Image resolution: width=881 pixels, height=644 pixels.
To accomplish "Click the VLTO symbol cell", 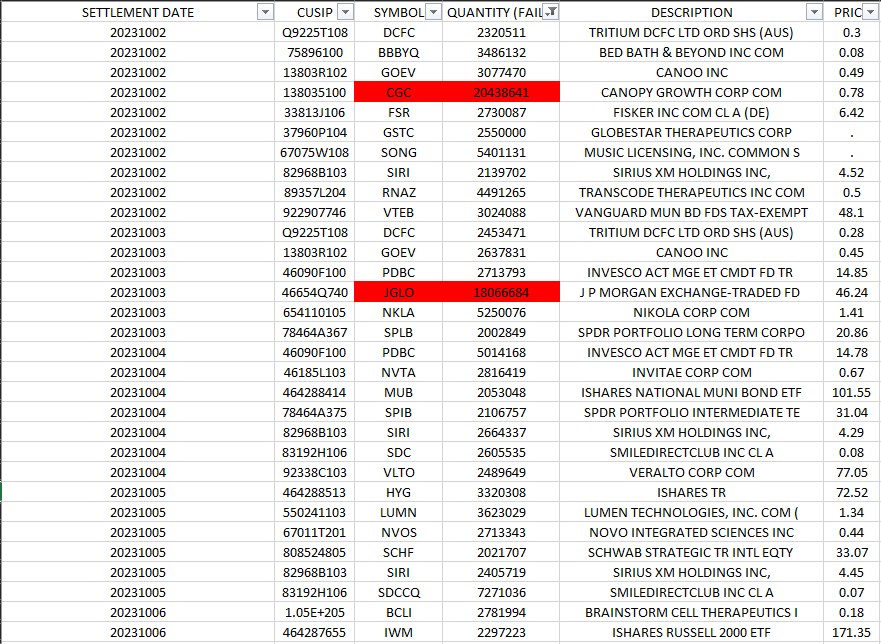I will [398, 473].
